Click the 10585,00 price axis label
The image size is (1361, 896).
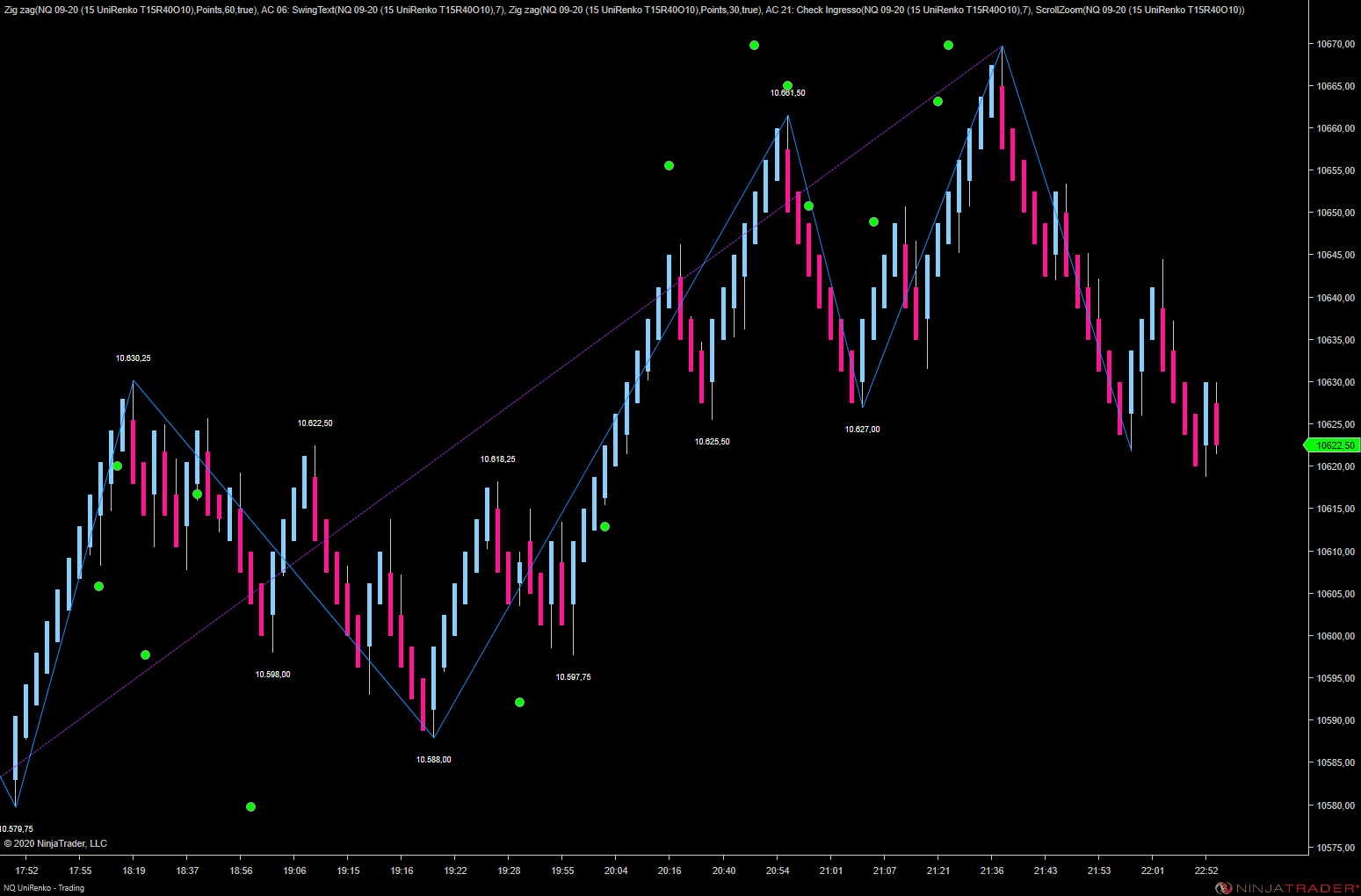(x=1335, y=762)
